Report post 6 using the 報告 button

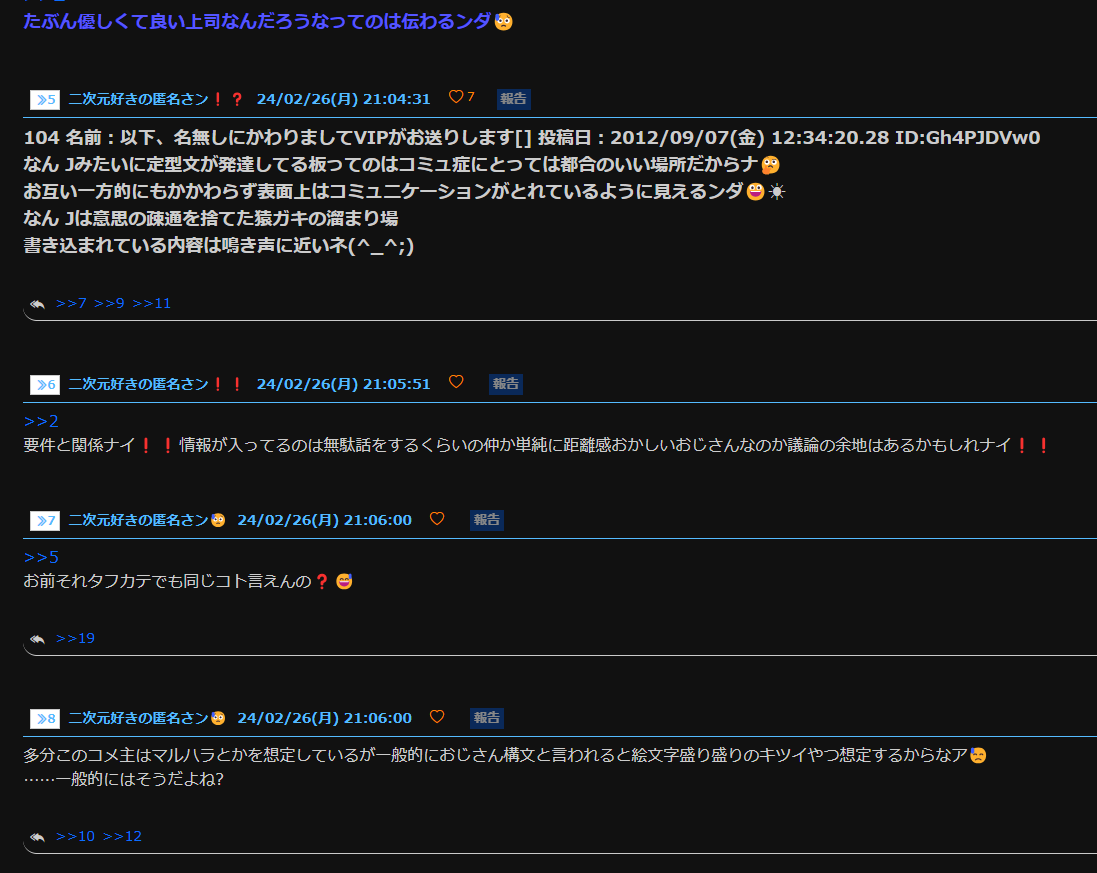(x=506, y=383)
